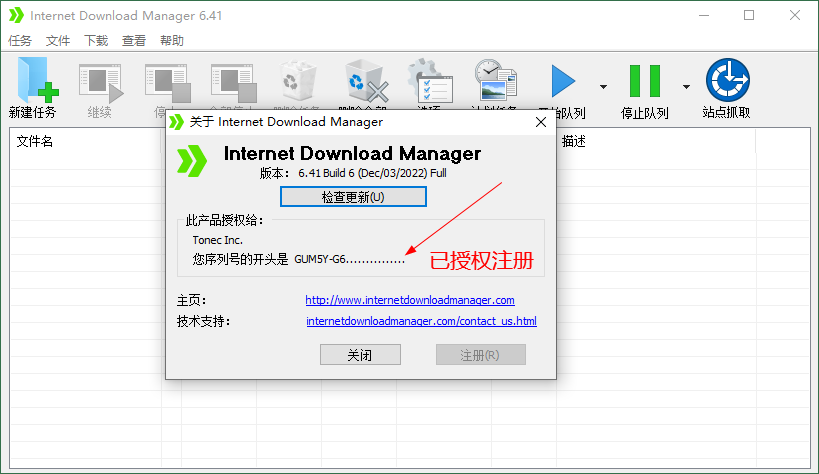Screen dimensions: 819x474
Task: Click the IDM logo in About dialog
Action: coord(192,161)
